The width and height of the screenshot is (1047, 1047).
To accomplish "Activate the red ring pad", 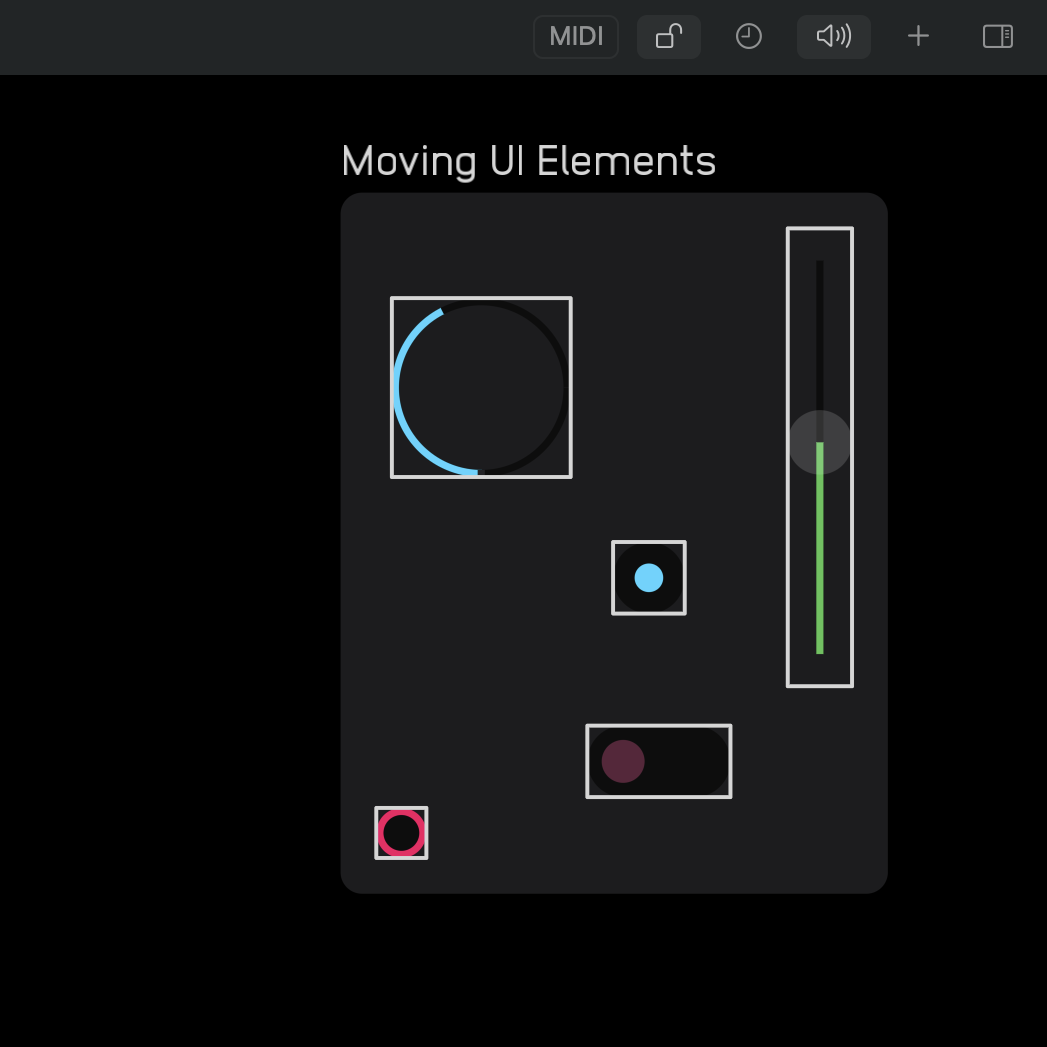I will pyautogui.click(x=401, y=832).
